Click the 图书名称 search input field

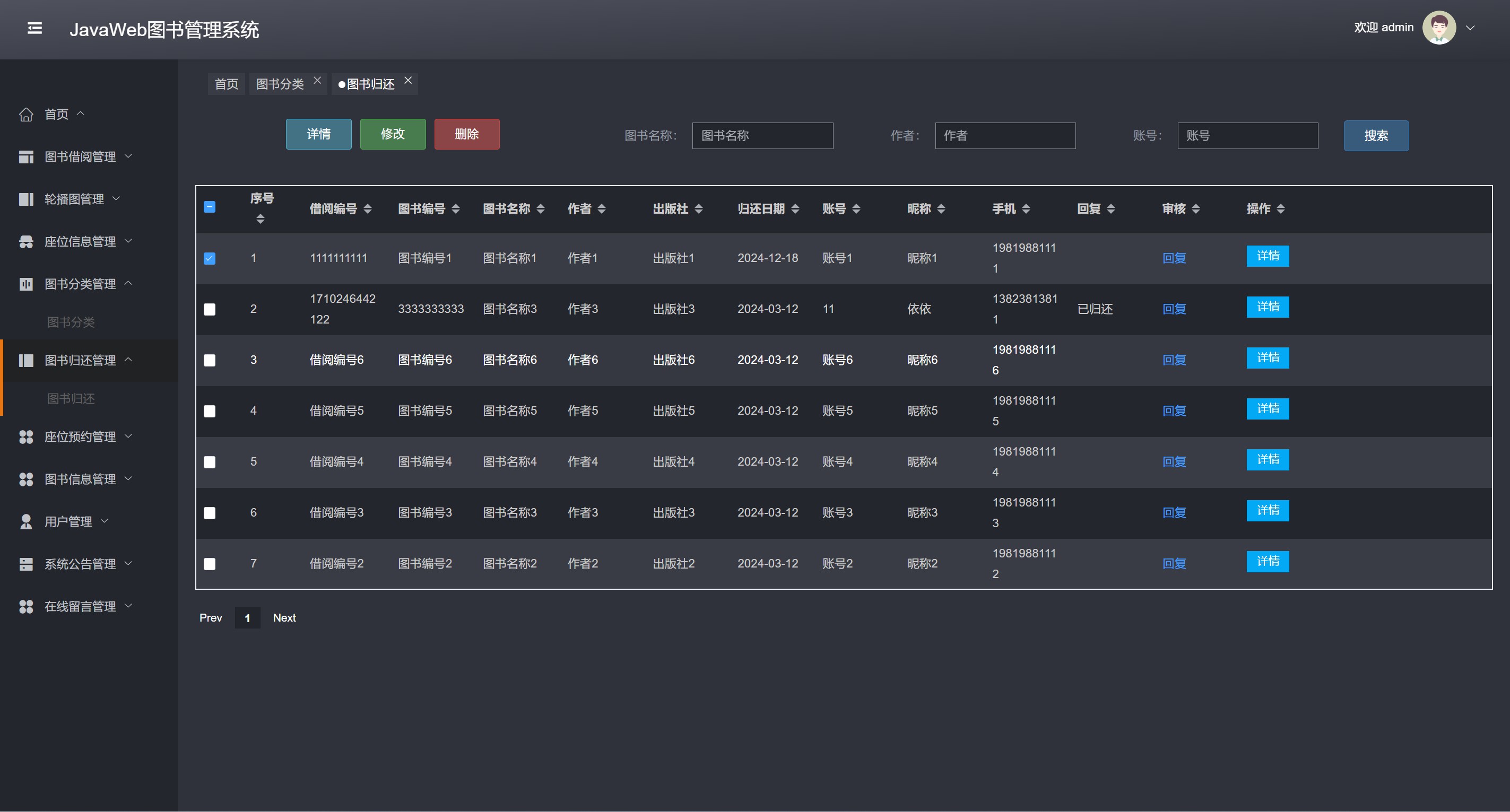tap(762, 136)
